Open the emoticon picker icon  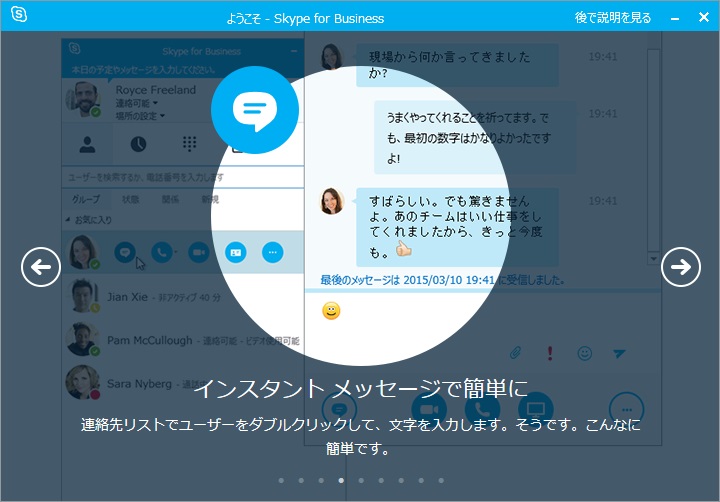(x=584, y=353)
